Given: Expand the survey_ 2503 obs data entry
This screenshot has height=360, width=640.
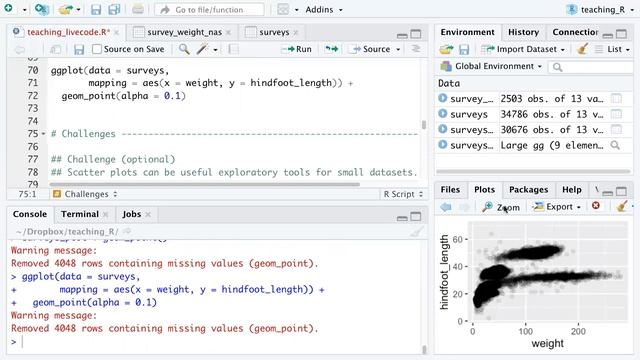Looking at the screenshot, I should (442, 98).
